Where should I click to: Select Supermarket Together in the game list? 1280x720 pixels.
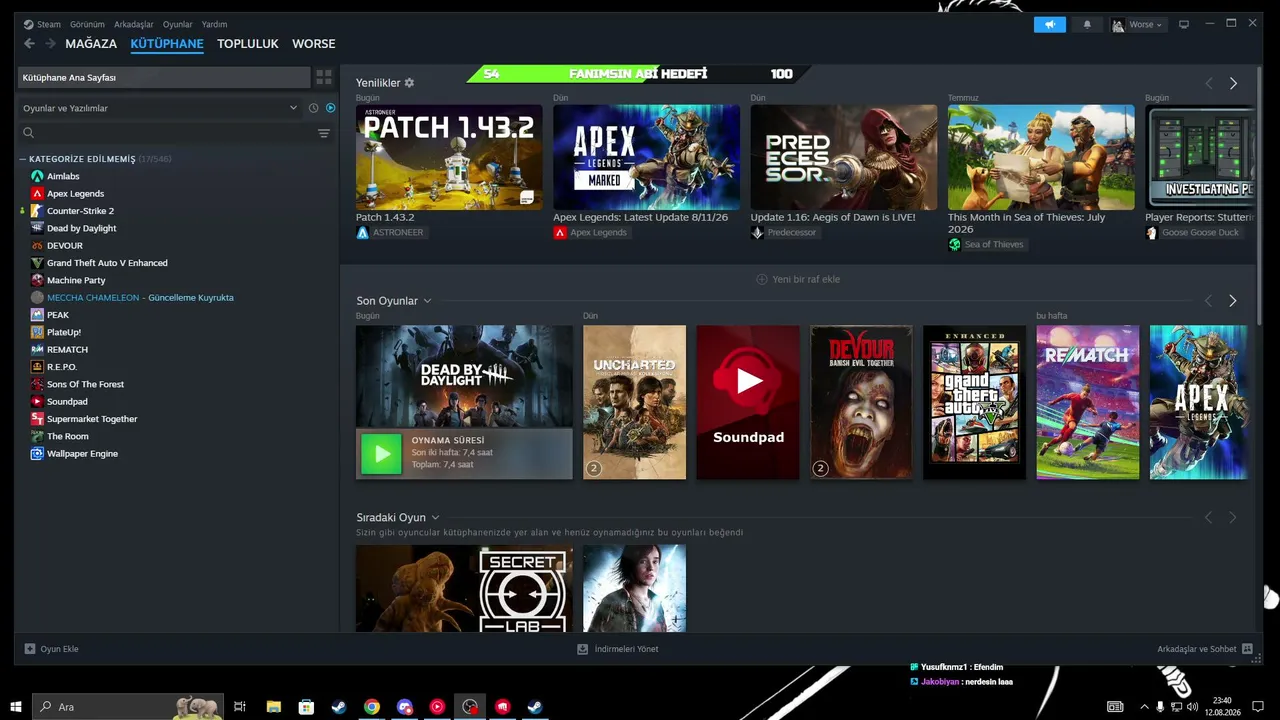point(92,419)
